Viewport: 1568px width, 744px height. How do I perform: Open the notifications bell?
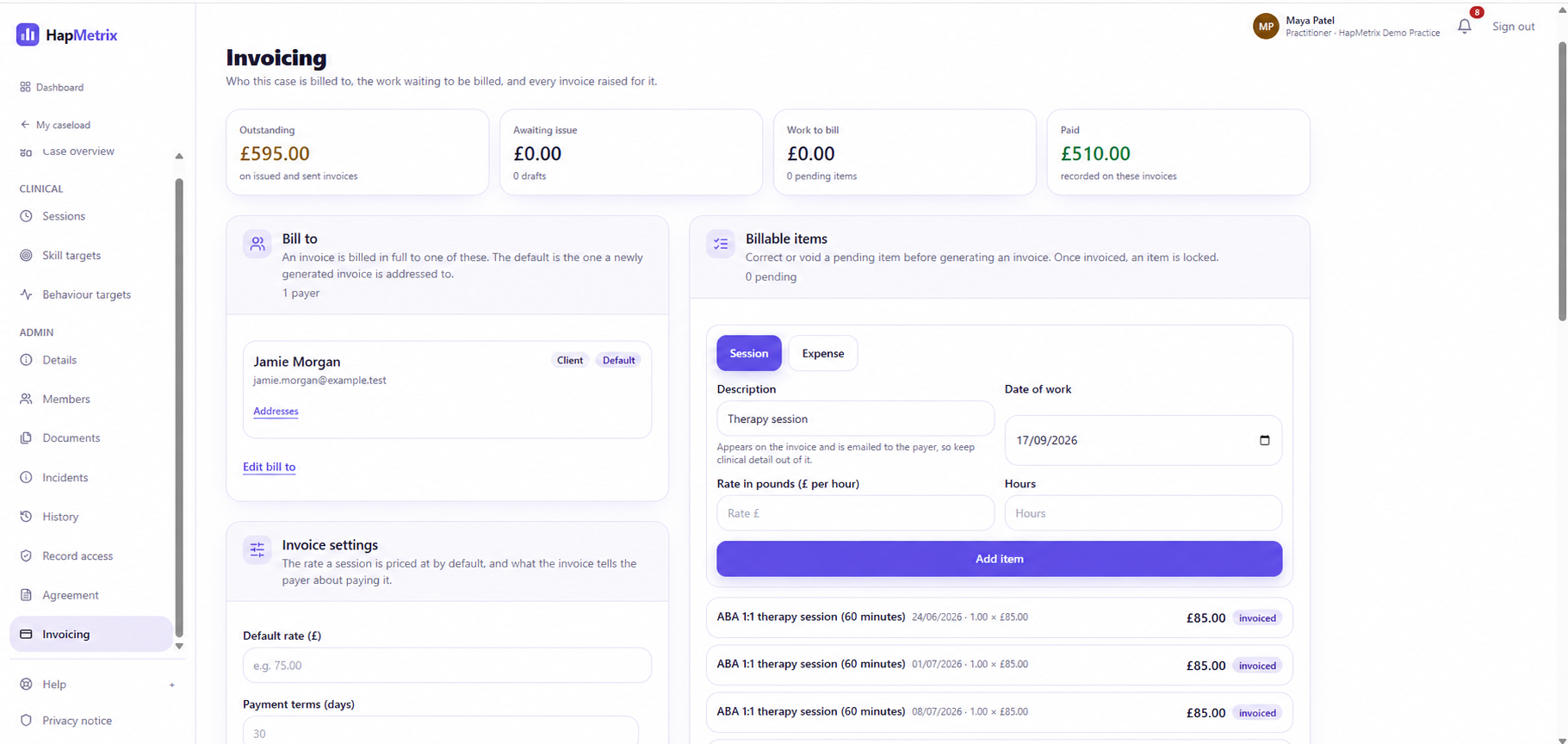coord(1465,27)
